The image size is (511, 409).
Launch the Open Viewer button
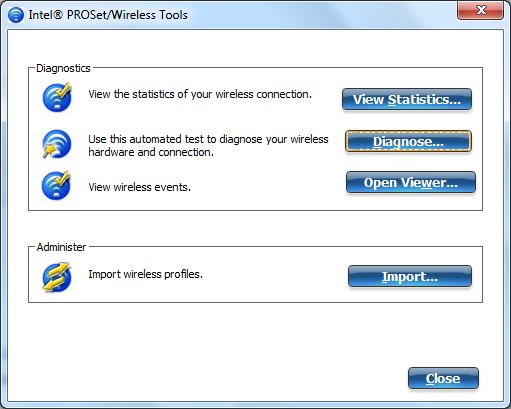click(x=411, y=182)
